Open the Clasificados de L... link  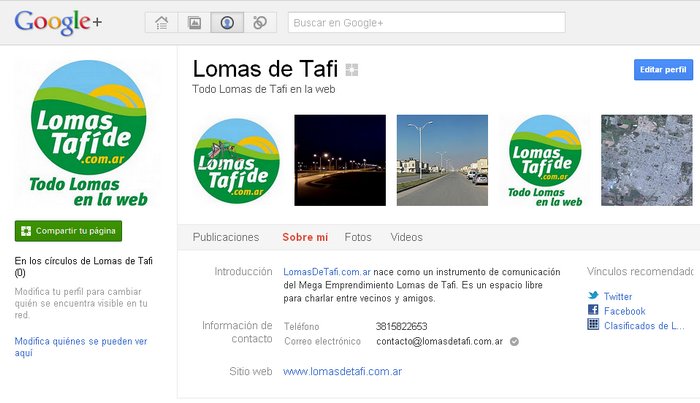tap(644, 326)
